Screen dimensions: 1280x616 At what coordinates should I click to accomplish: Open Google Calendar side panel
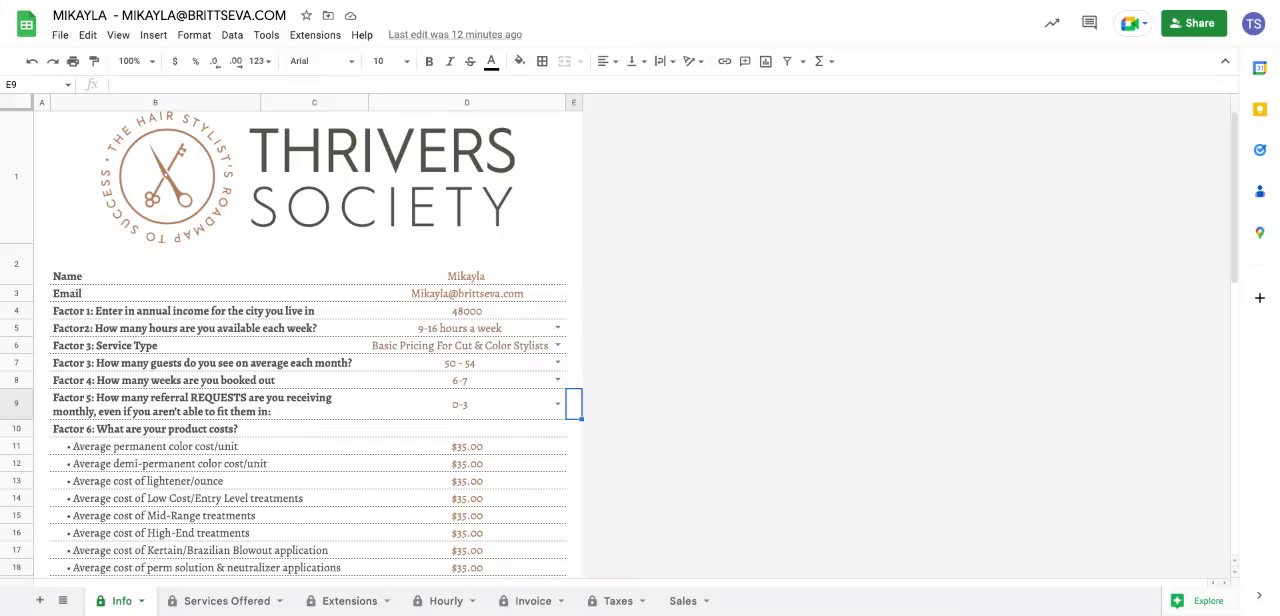click(1260, 67)
